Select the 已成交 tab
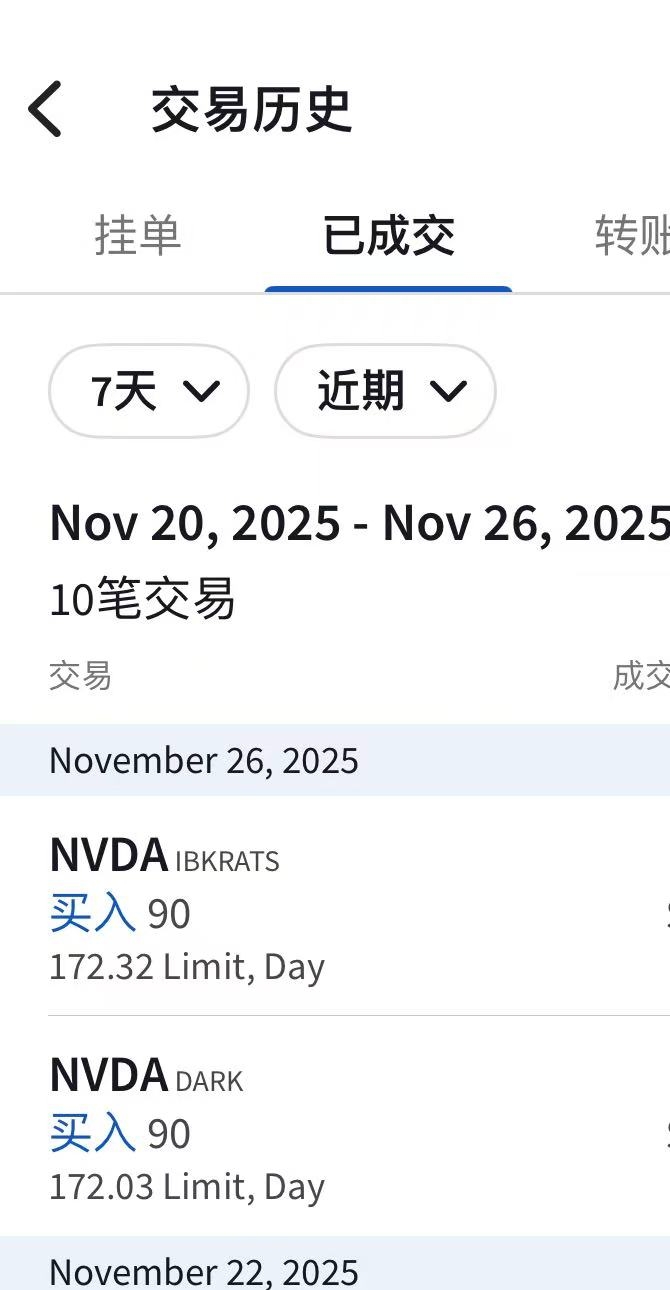Viewport: 670px width, 1290px height. (388, 236)
